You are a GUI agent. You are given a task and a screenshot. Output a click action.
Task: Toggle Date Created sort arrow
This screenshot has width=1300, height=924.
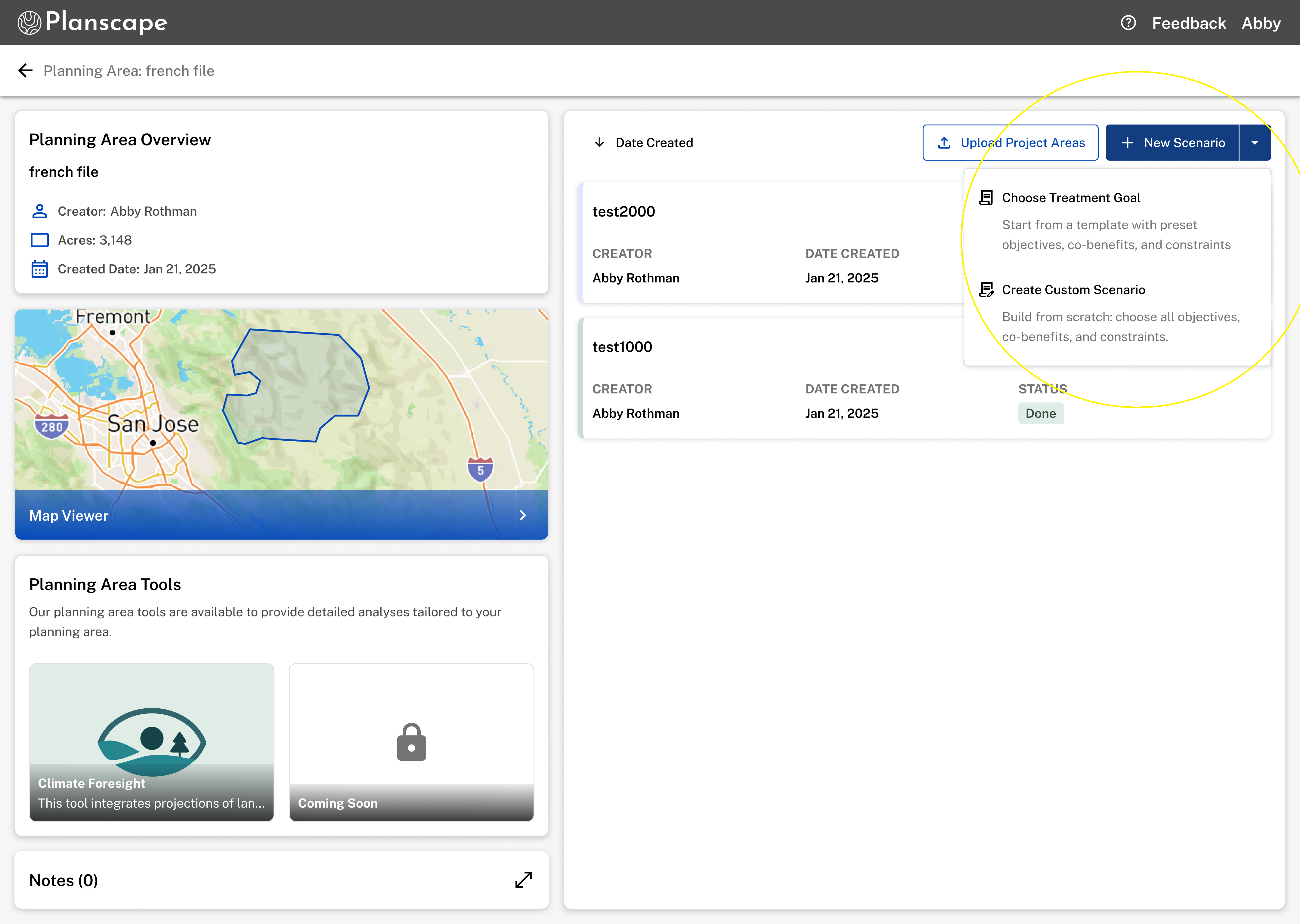pyautogui.click(x=599, y=142)
